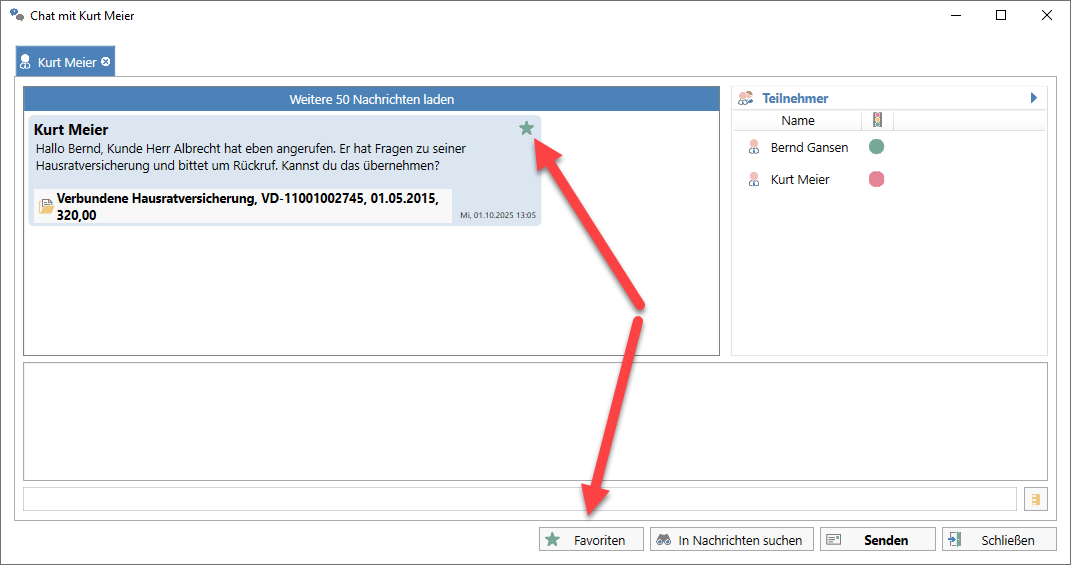Select participant Bernd Gansen

click(809, 147)
